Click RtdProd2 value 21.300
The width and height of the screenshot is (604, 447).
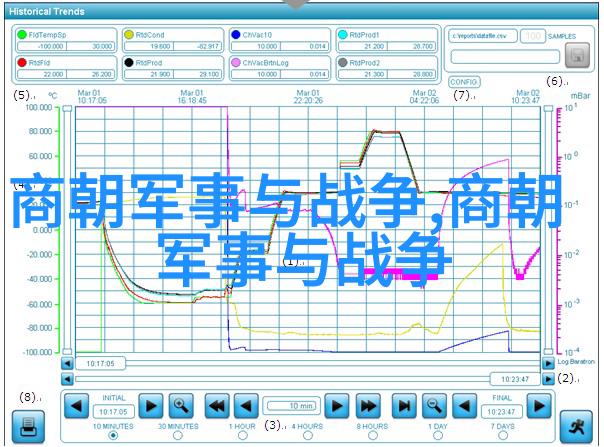[362, 74]
